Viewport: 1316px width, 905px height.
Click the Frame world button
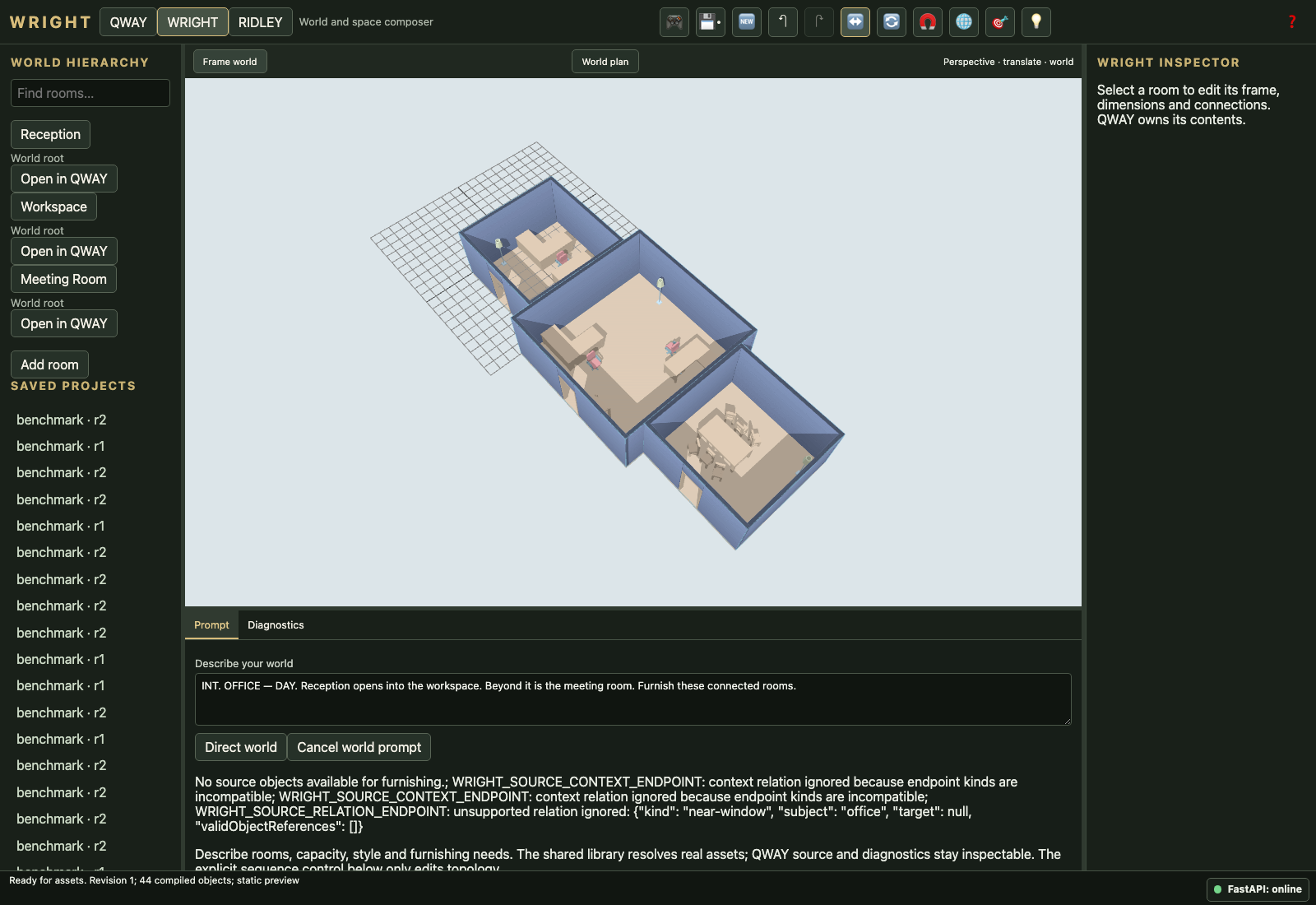click(x=230, y=62)
